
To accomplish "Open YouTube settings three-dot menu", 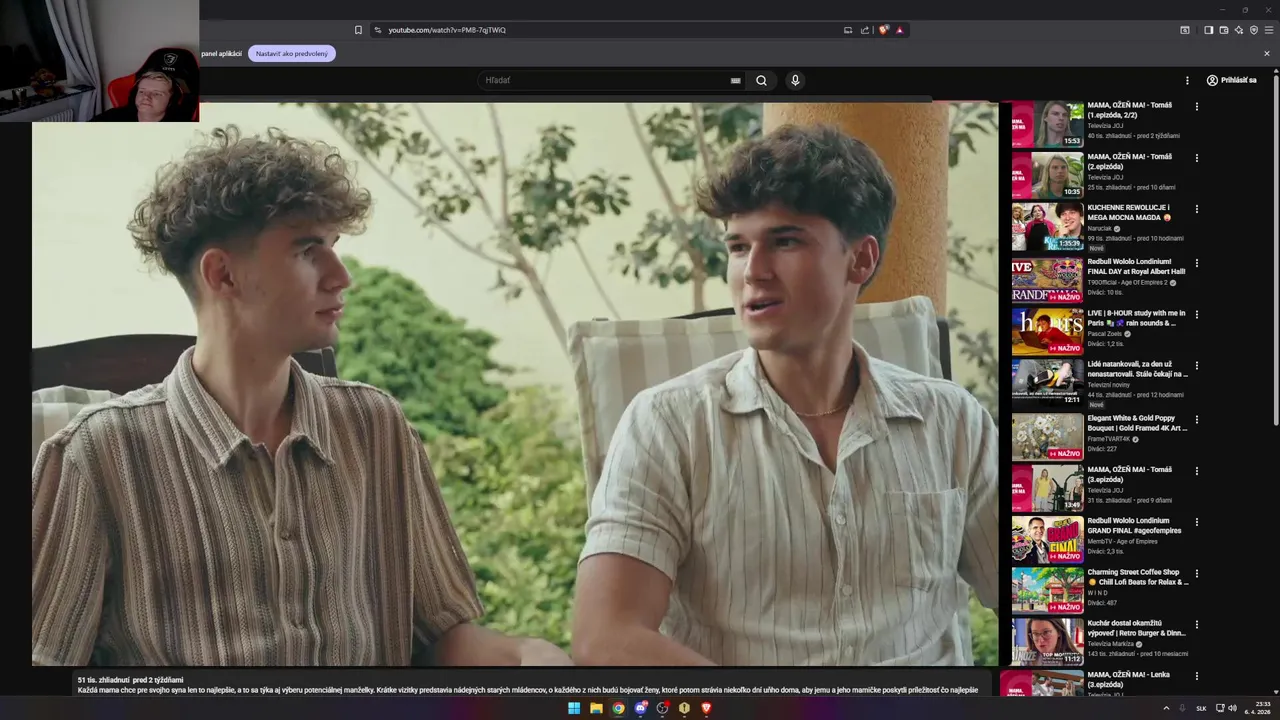I will tap(1187, 80).
